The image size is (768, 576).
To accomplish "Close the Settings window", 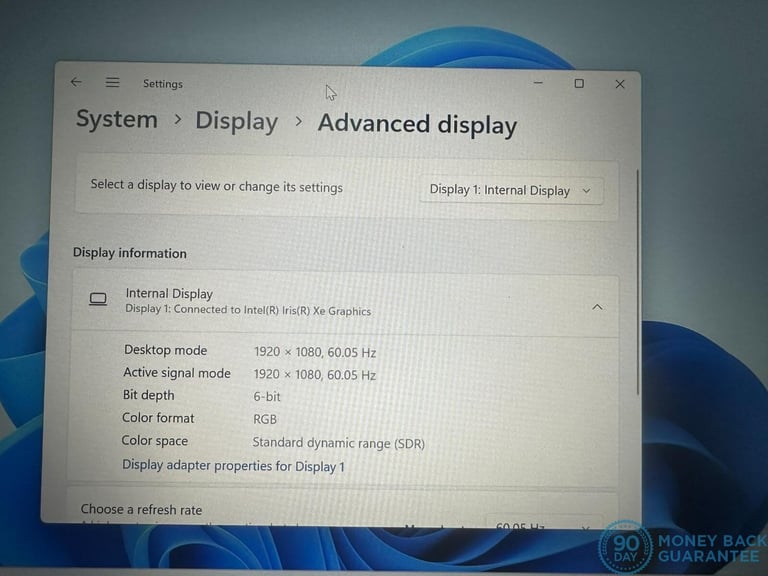I will coord(620,84).
